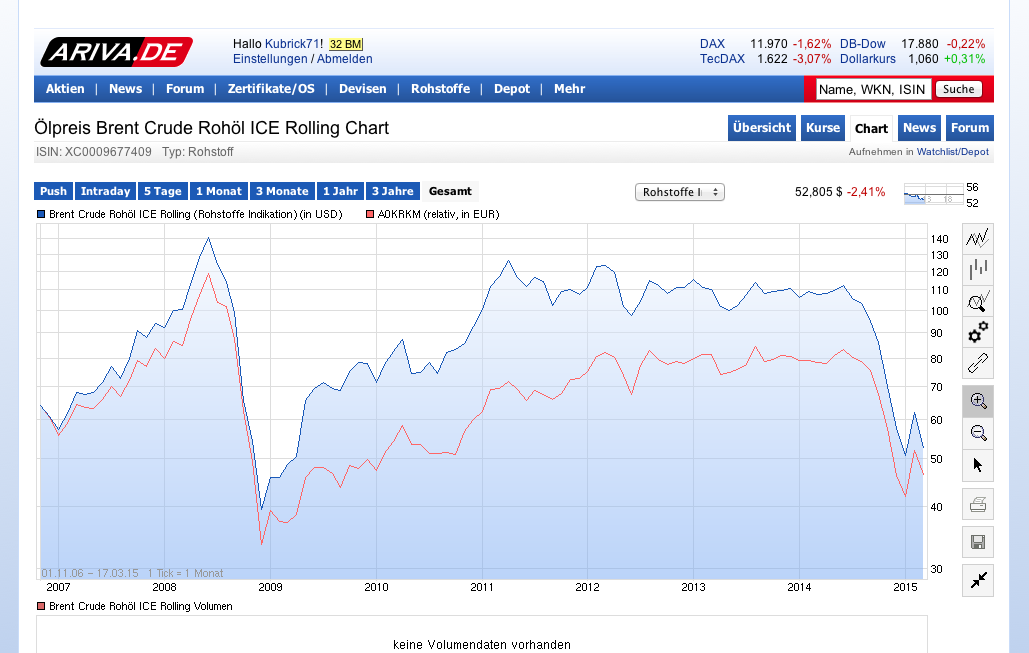Viewport: 1029px width, 653px height.
Task: Collapse the chart with the inward arrows icon
Action: click(x=977, y=580)
